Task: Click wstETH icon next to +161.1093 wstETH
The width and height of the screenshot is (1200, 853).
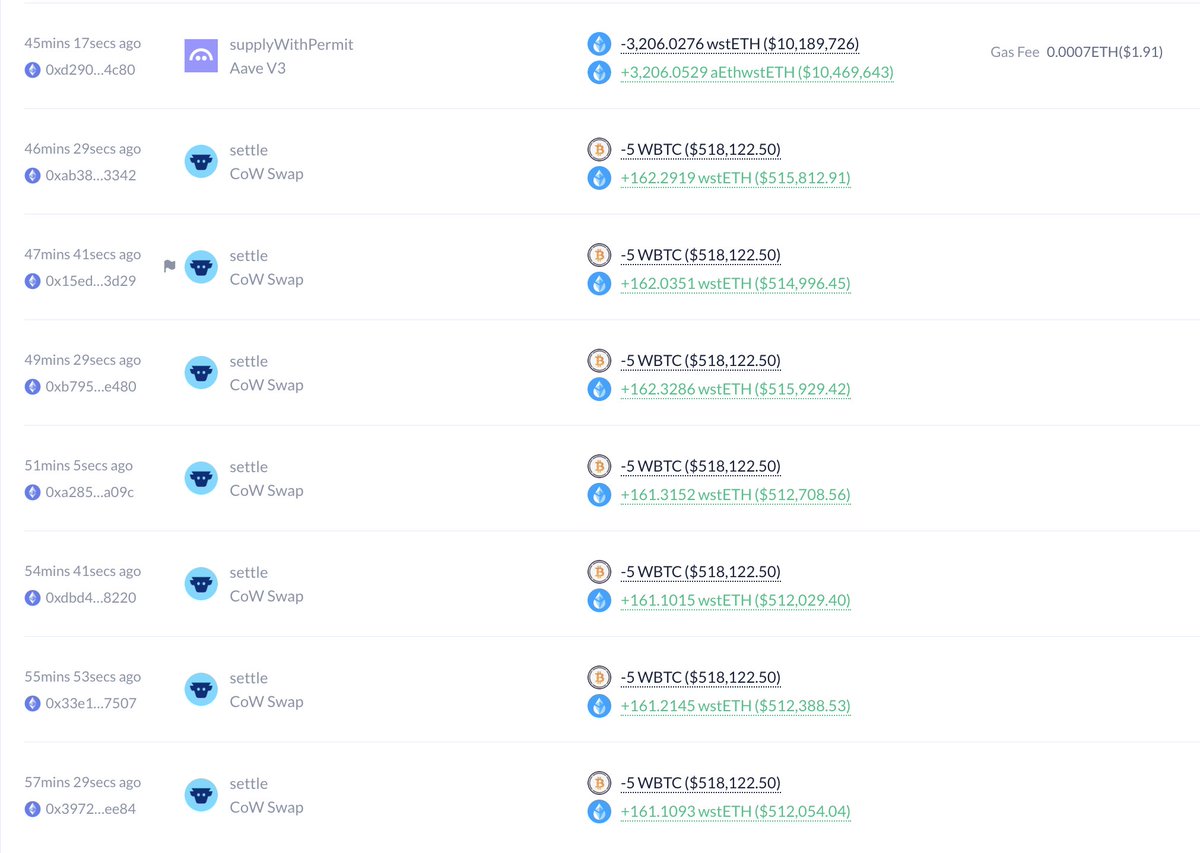Action: pos(599,811)
